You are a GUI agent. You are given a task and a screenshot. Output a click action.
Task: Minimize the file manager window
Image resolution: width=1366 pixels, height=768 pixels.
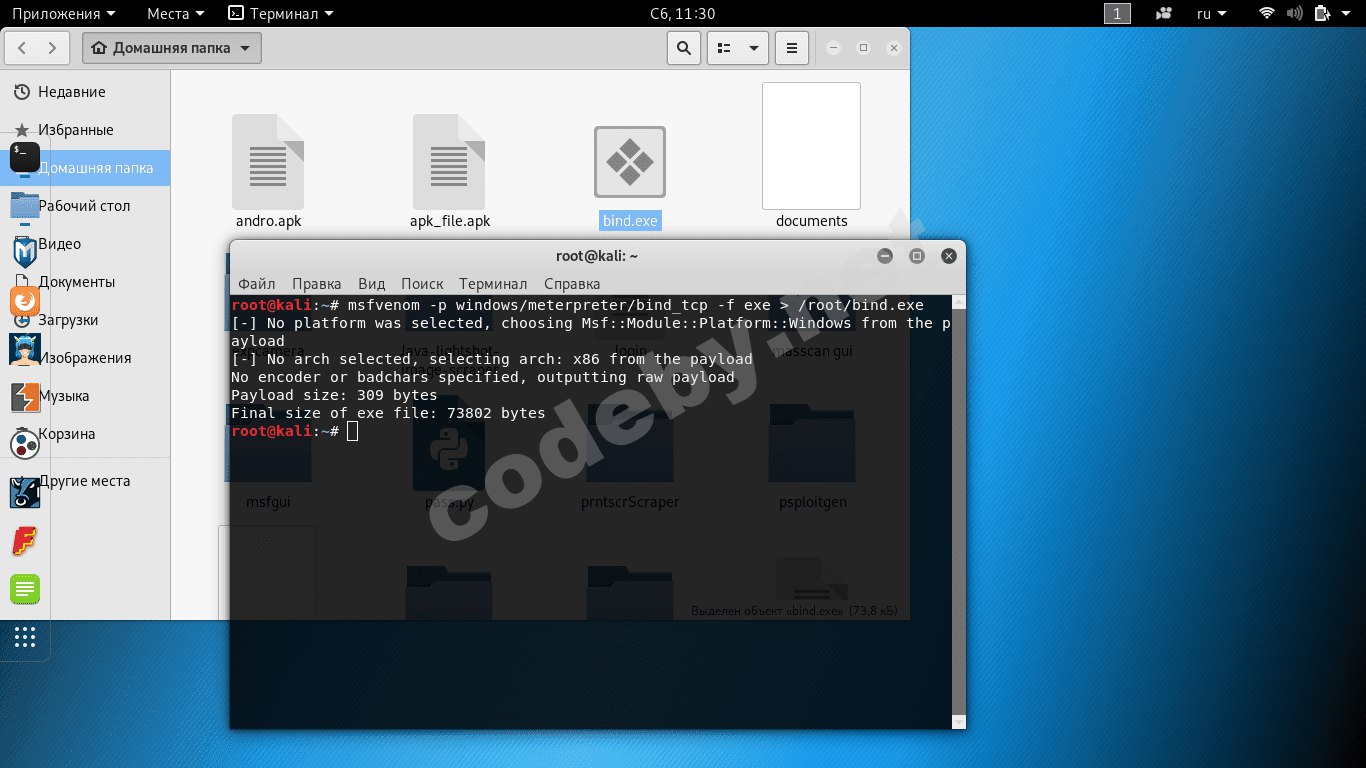833,47
